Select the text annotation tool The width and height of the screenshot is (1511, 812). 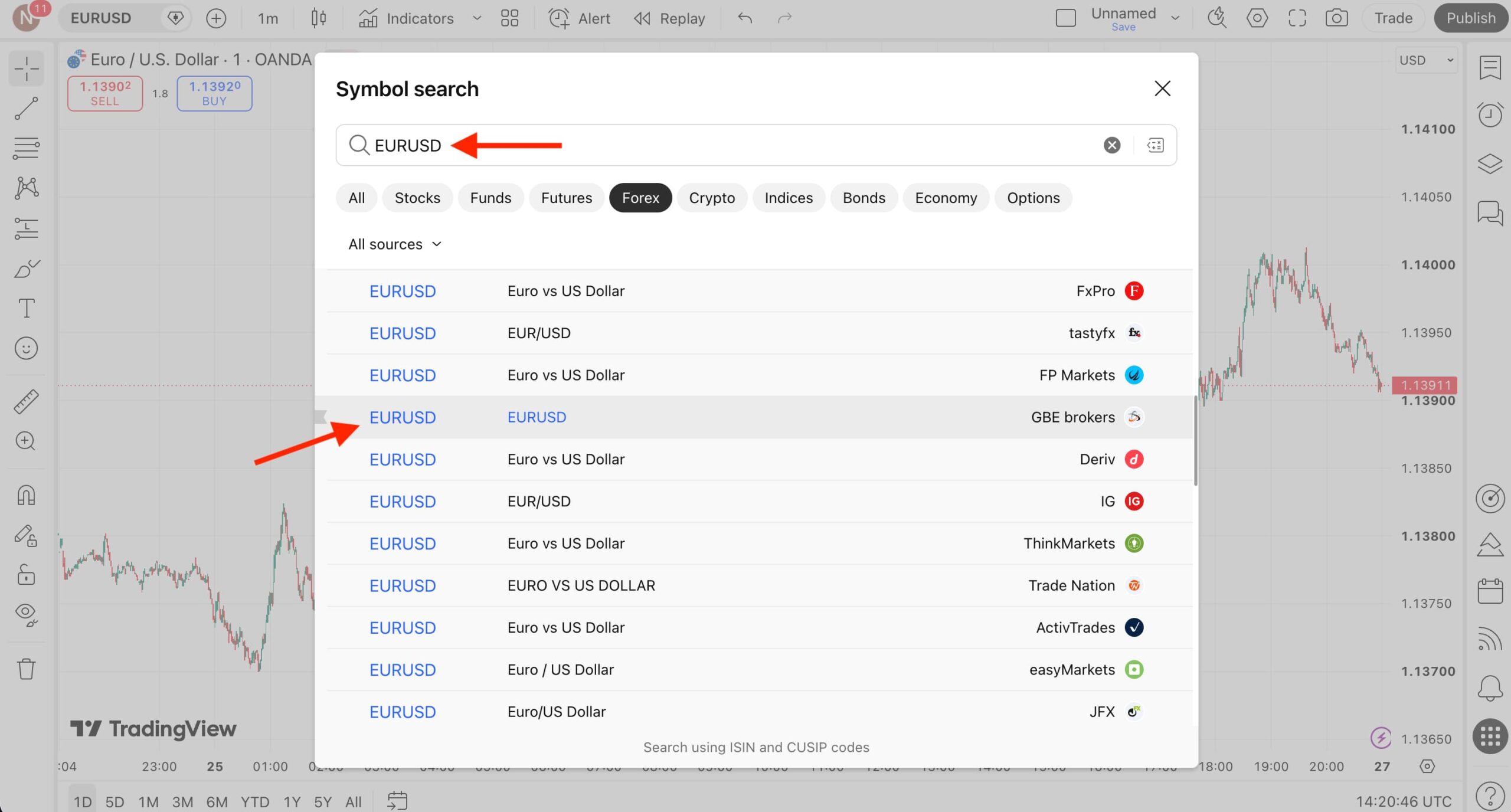point(27,308)
